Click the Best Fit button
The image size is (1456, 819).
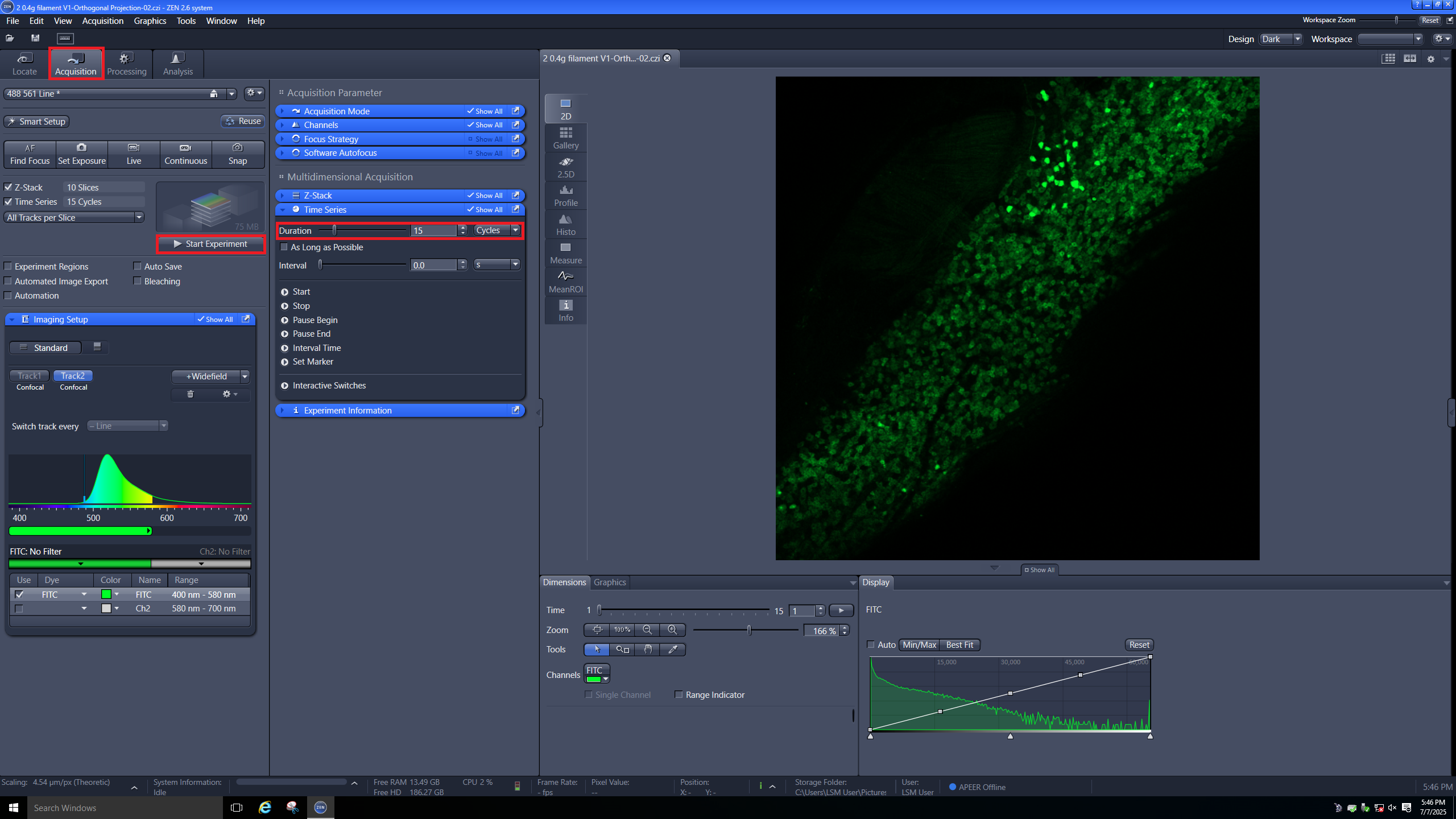tap(959, 645)
